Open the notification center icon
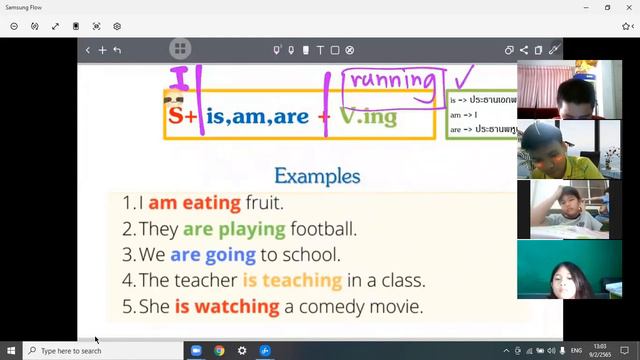The height and width of the screenshot is (360, 640). click(624, 351)
